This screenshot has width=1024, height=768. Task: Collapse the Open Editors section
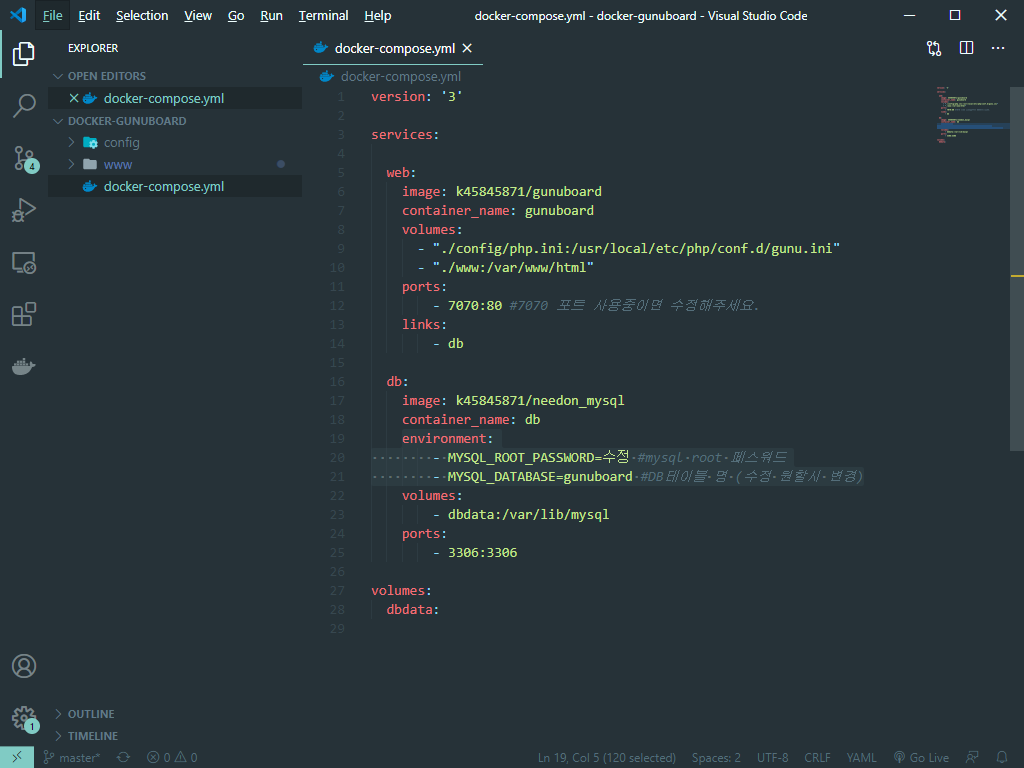(x=106, y=76)
